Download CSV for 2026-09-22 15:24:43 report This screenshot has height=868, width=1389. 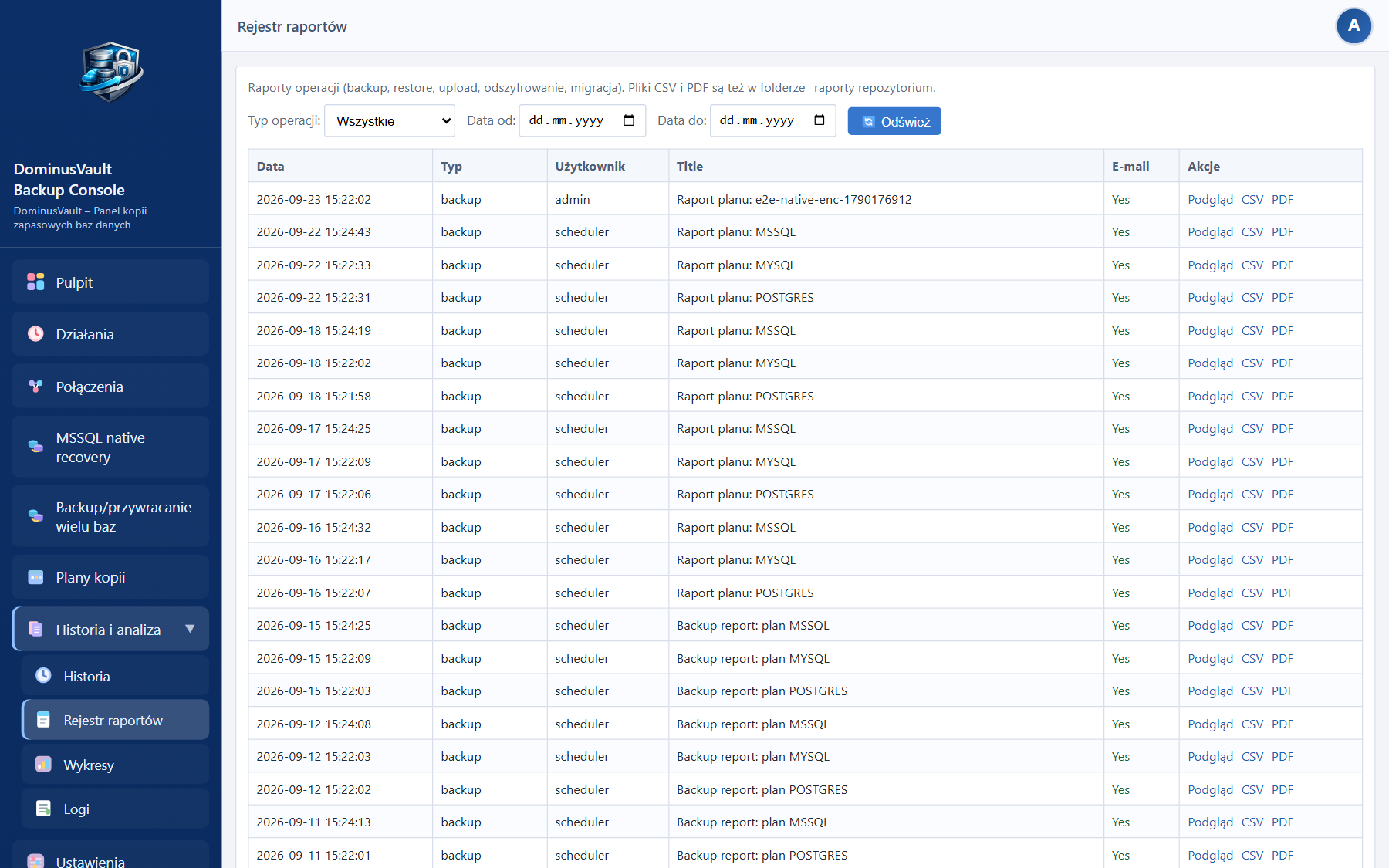click(1252, 231)
